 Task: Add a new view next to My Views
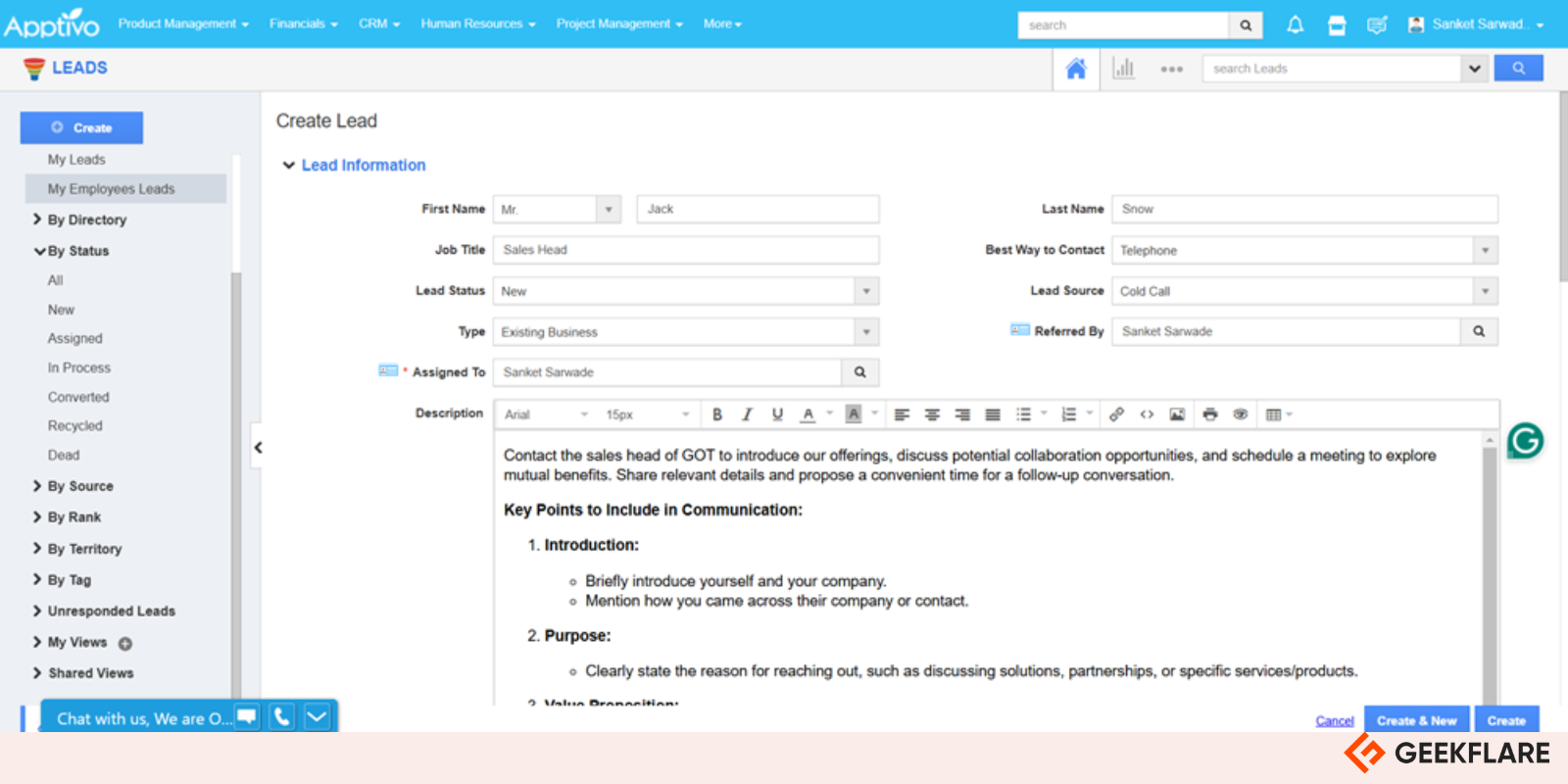[x=125, y=644]
